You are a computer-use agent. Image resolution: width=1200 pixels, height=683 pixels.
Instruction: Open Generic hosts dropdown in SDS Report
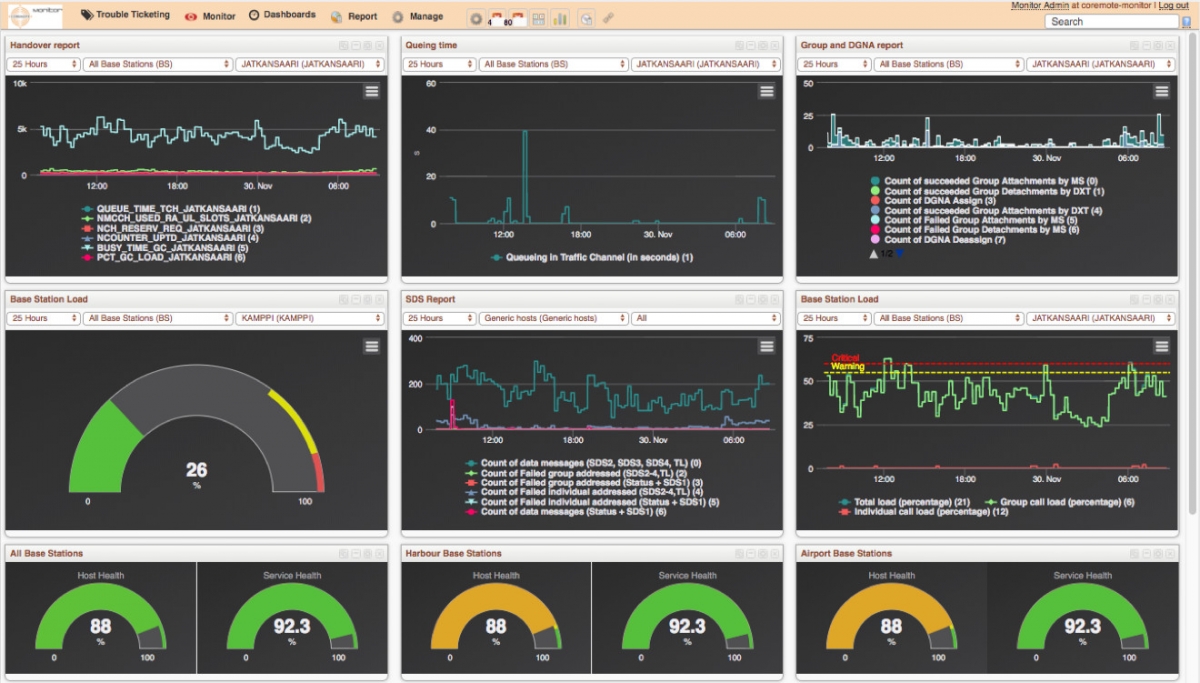point(553,318)
